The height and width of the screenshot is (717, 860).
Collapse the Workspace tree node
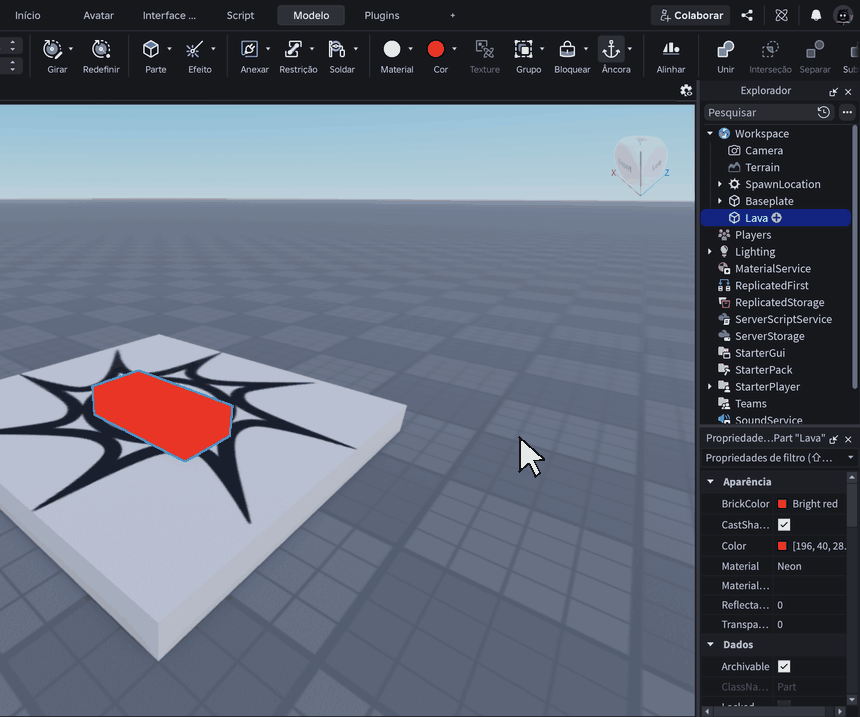(710, 133)
